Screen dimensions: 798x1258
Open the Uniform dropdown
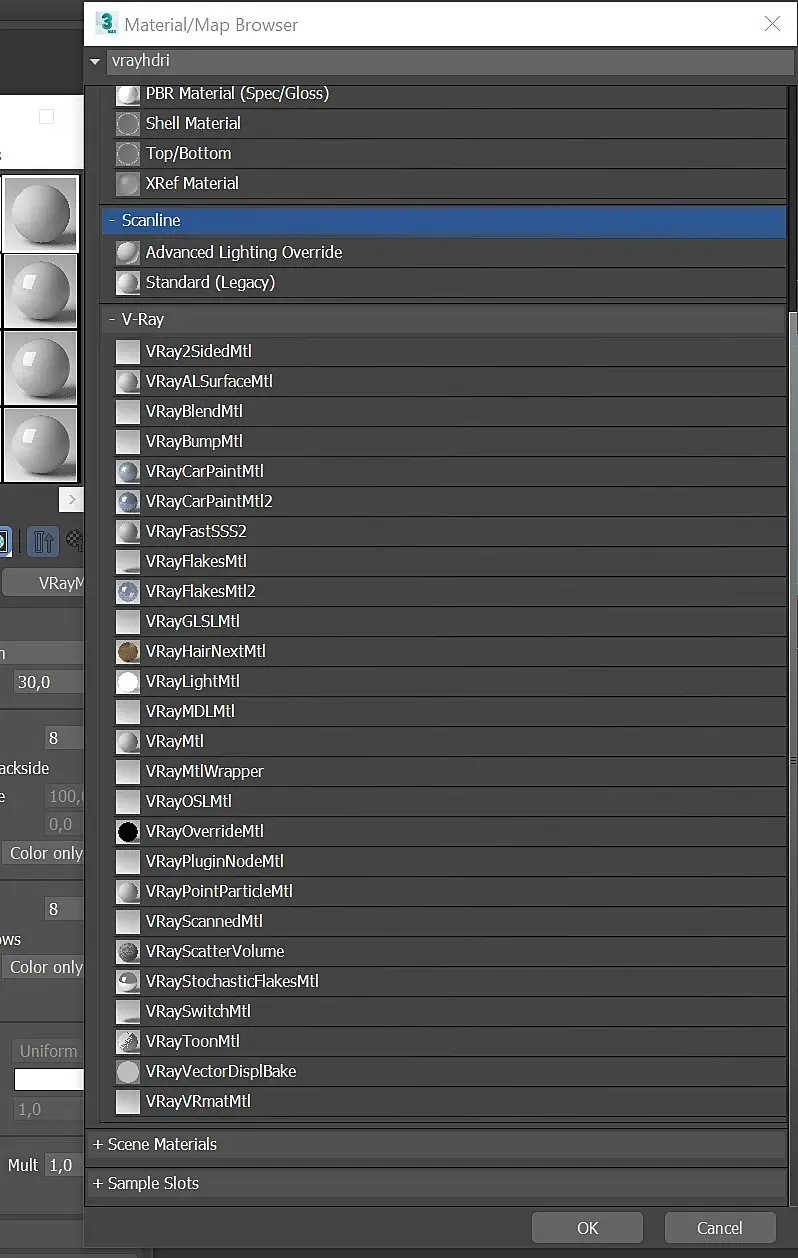(x=48, y=1051)
